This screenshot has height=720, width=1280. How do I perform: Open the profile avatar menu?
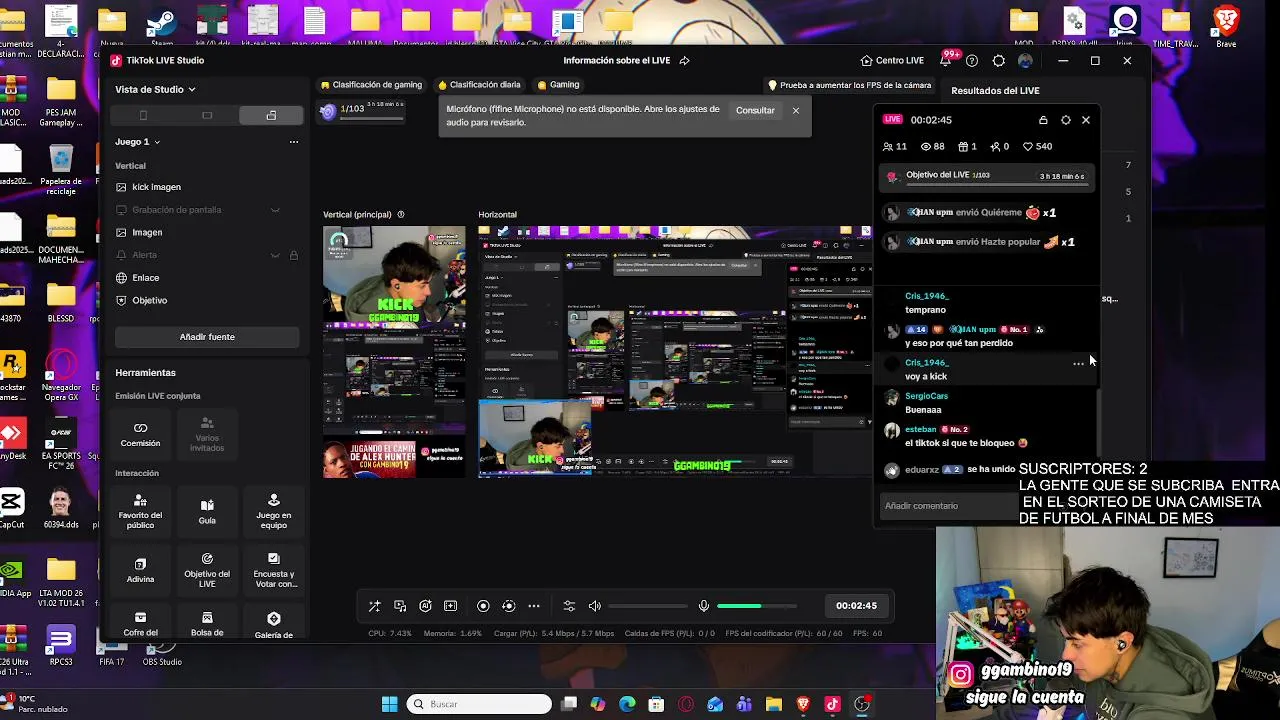click(x=1025, y=60)
